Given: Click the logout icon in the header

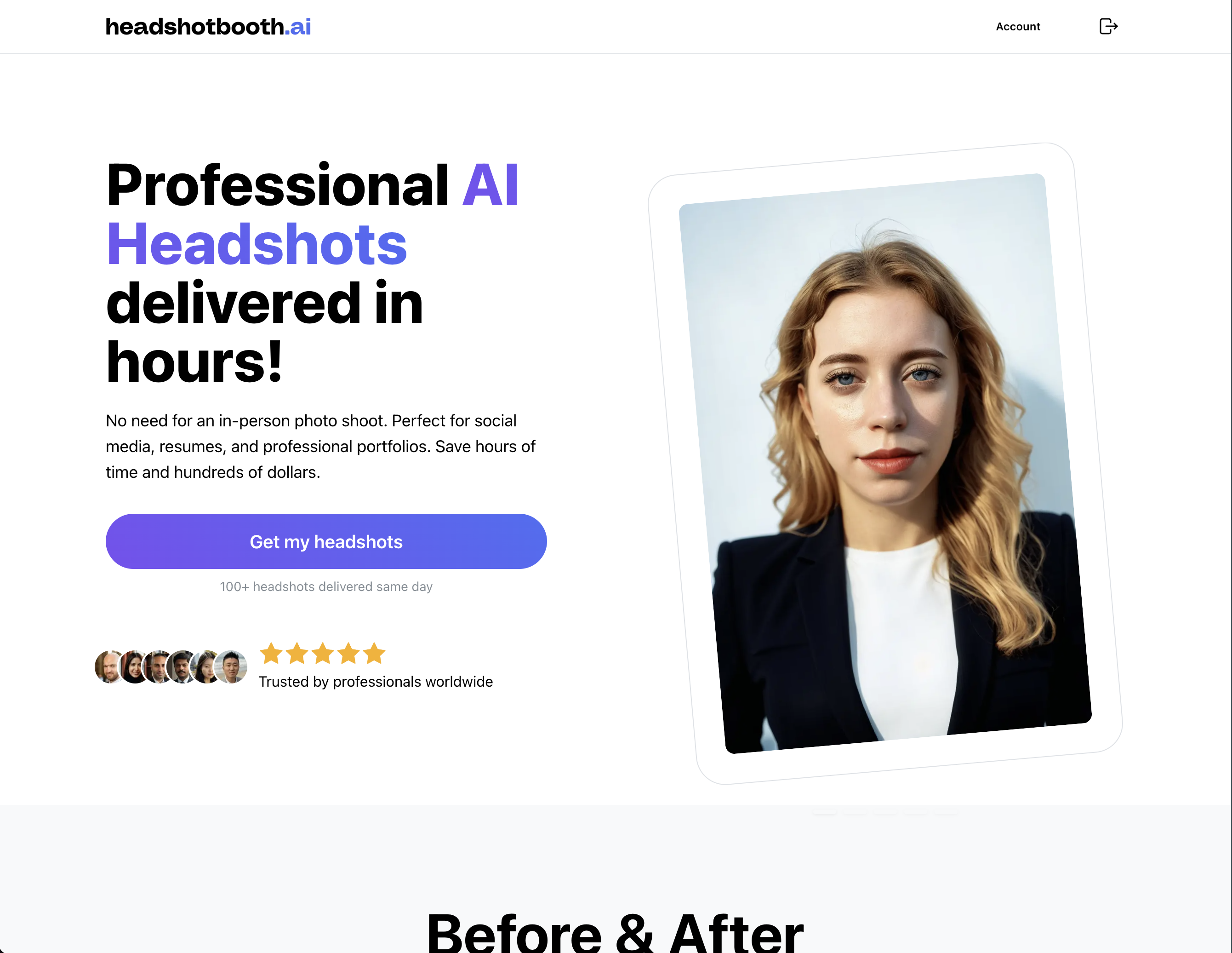Looking at the screenshot, I should pos(1108,27).
